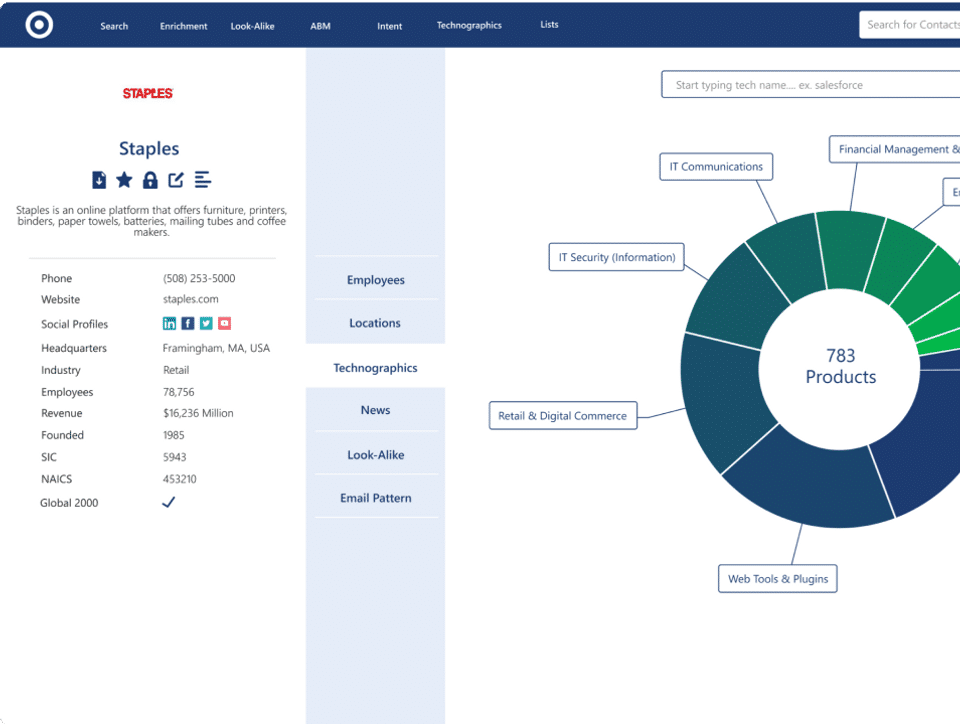Click the 783 Products chart center
This screenshot has width=960, height=724.
click(840, 366)
